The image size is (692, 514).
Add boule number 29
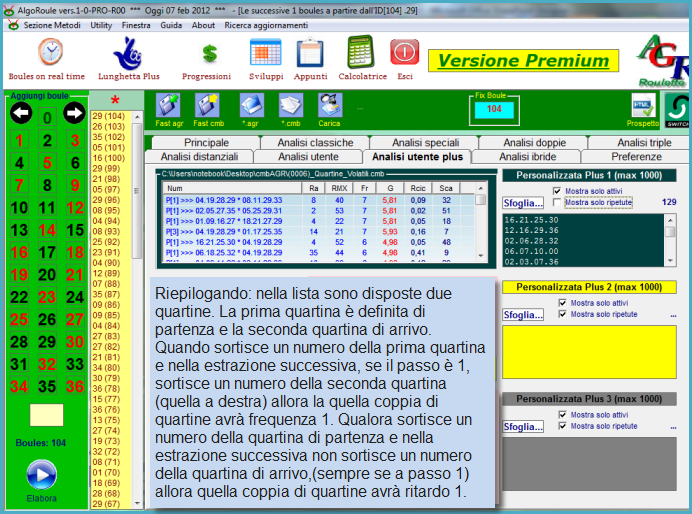coord(47,341)
